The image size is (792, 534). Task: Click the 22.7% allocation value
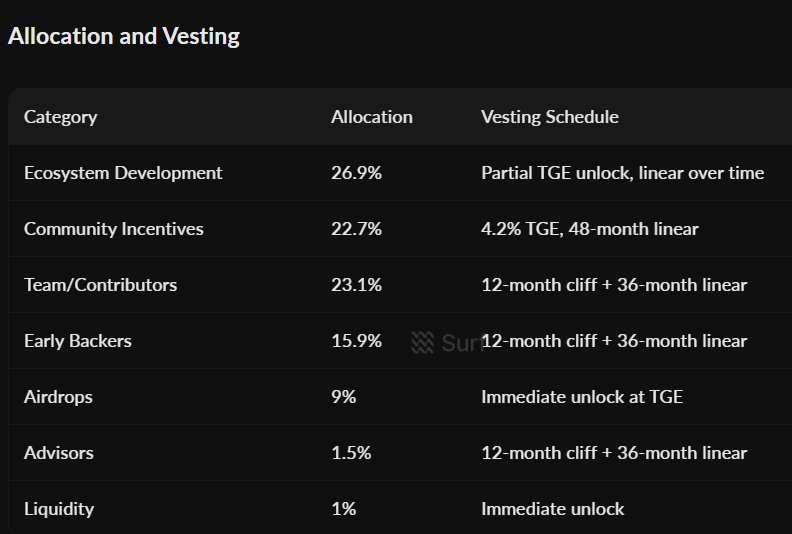point(356,229)
